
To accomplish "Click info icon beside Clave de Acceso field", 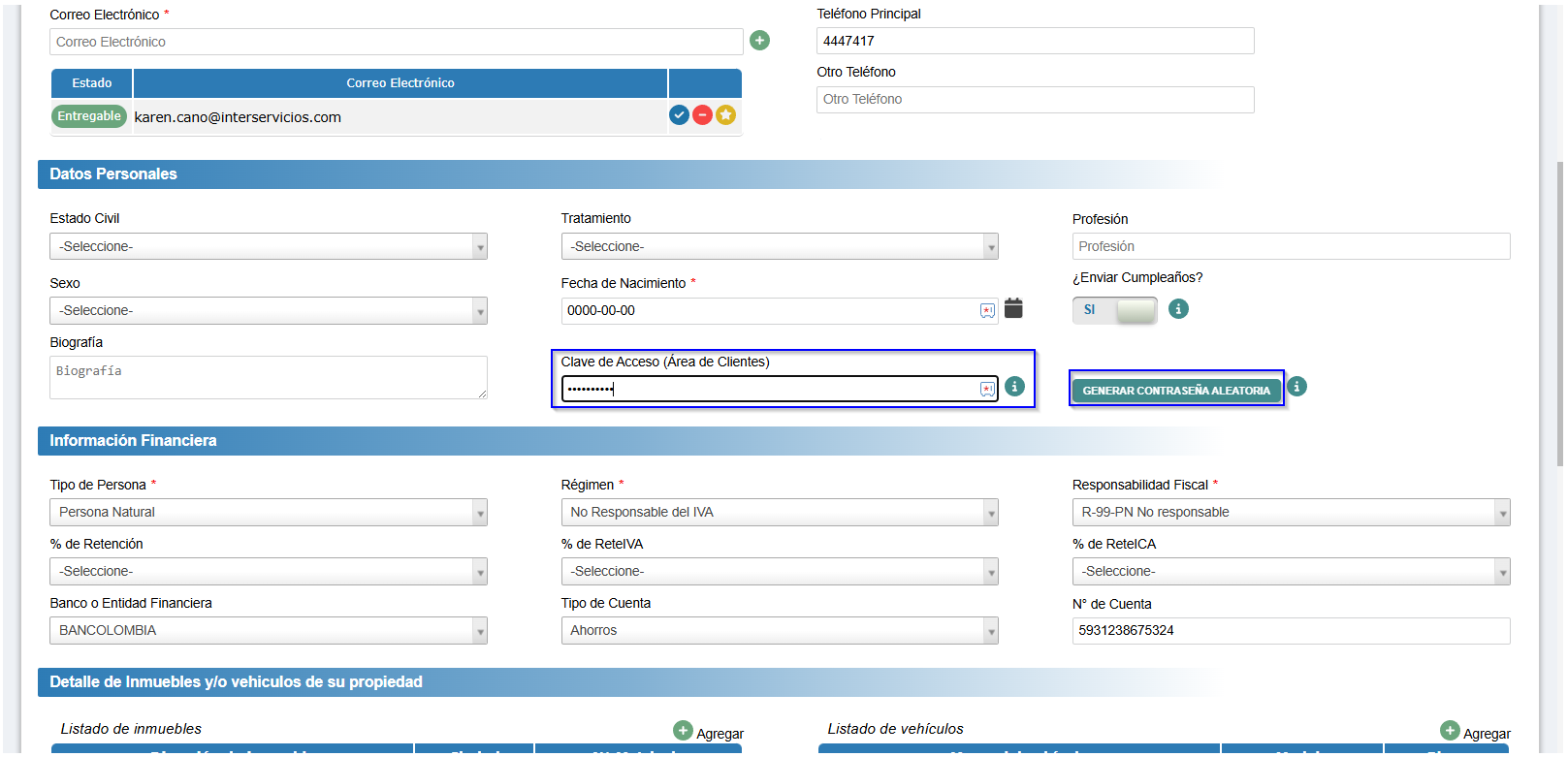I will pyautogui.click(x=1014, y=387).
